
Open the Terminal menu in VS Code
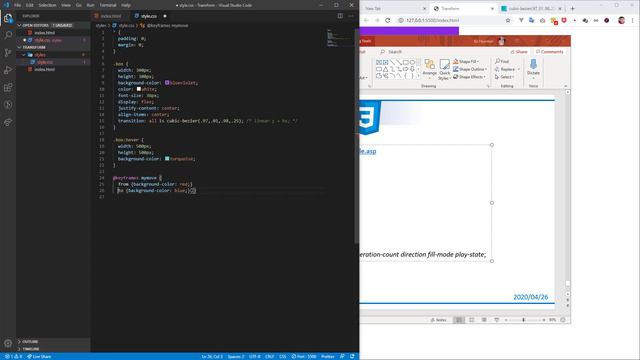[x=108, y=5]
